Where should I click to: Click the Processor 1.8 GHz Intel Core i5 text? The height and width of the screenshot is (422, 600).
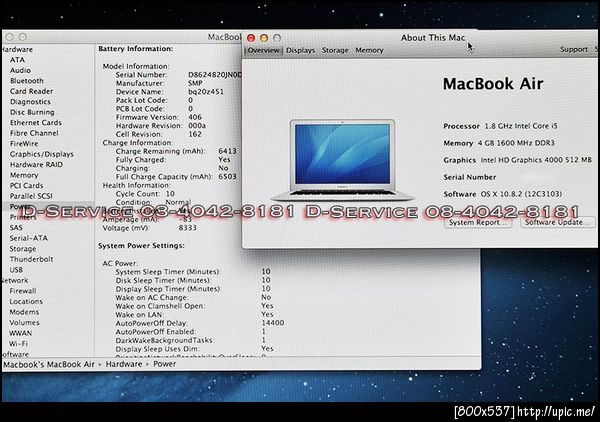tap(500, 126)
